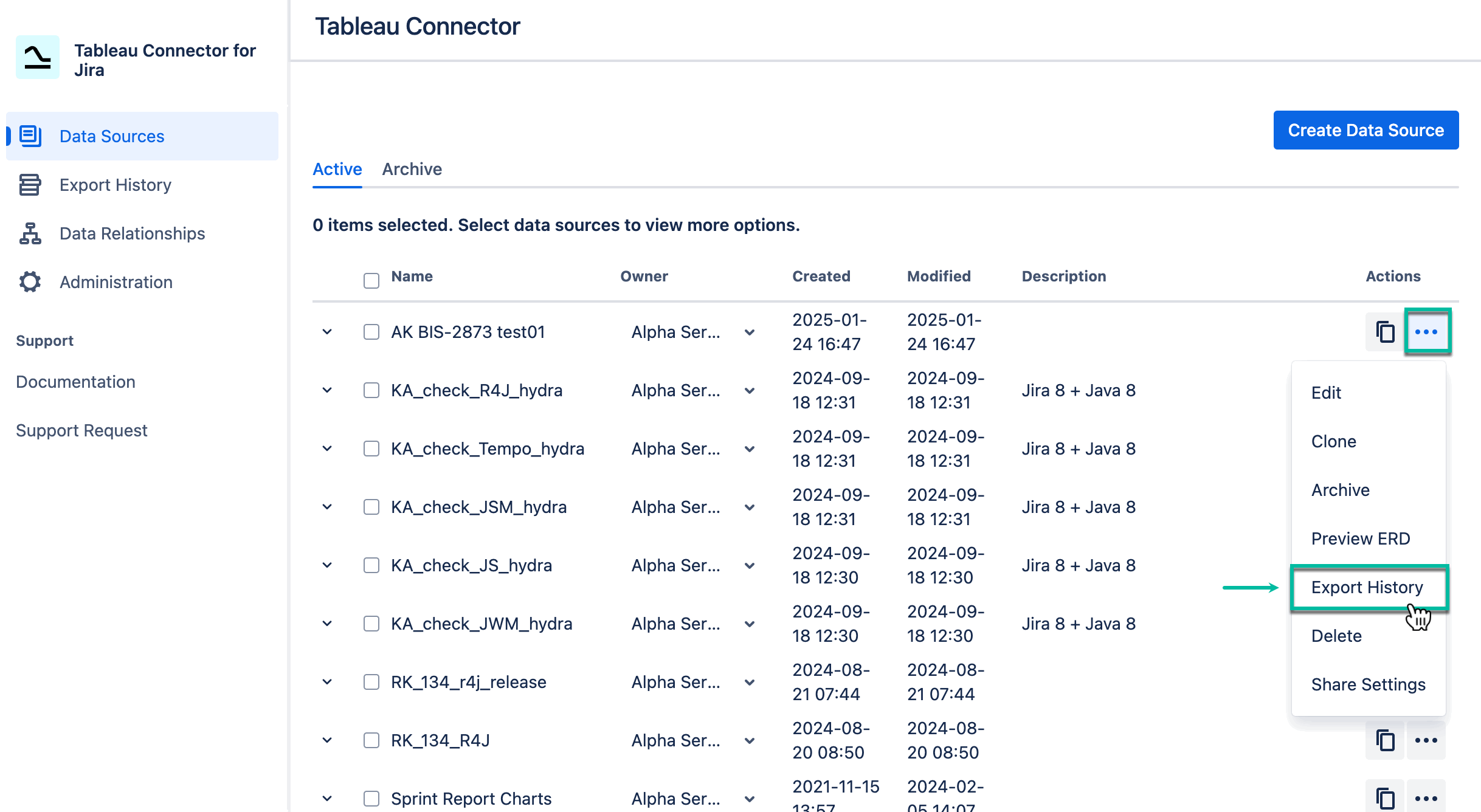This screenshot has width=1481, height=812.
Task: Expand the Sprint Report Charts row
Action: (326, 798)
